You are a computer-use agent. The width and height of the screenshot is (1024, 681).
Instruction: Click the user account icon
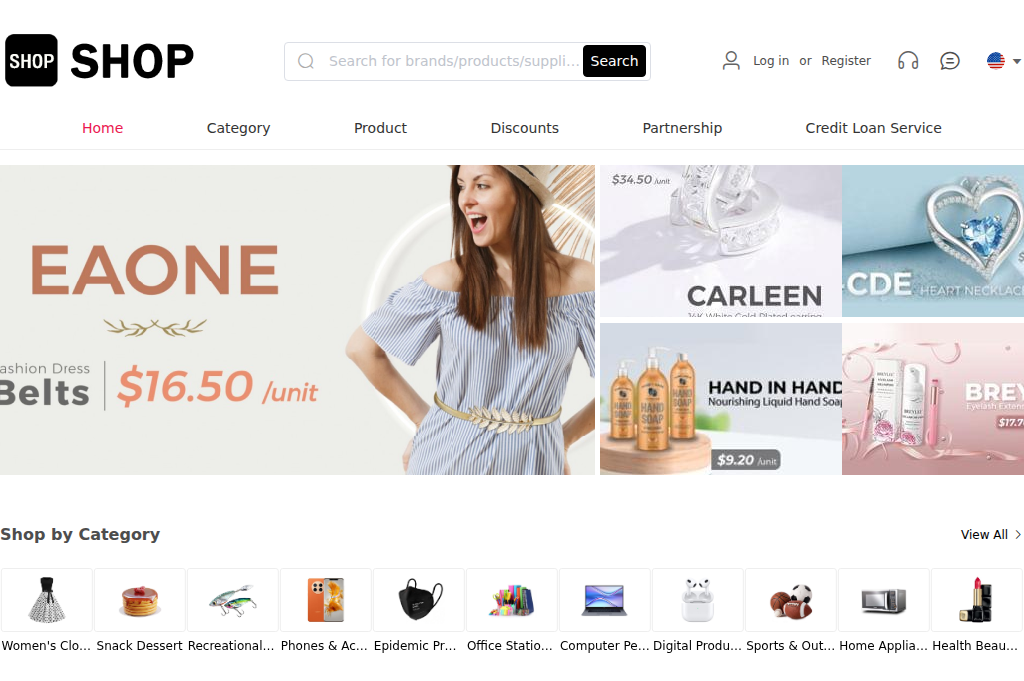(731, 61)
